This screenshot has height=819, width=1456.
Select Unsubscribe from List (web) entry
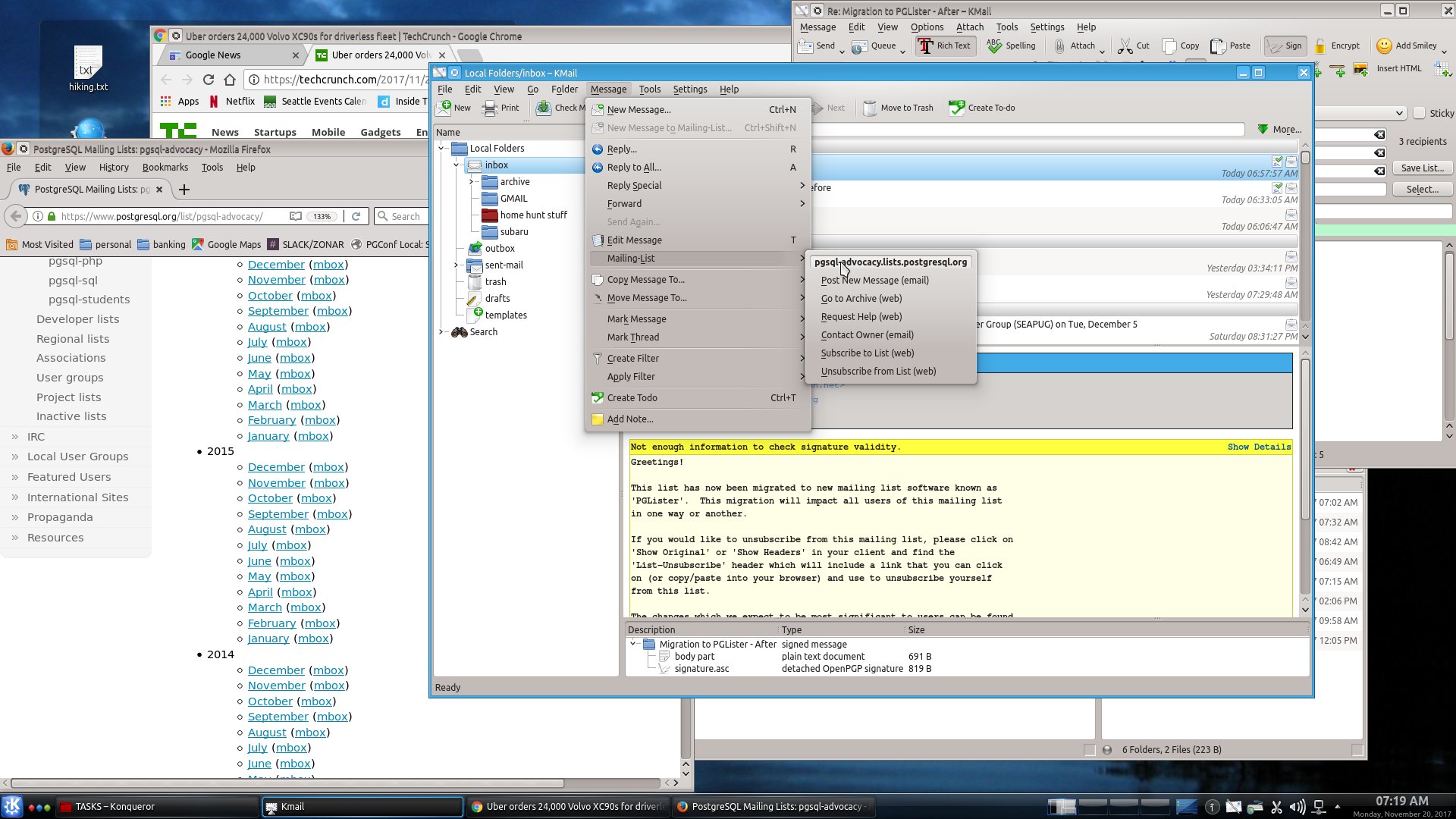[878, 372]
